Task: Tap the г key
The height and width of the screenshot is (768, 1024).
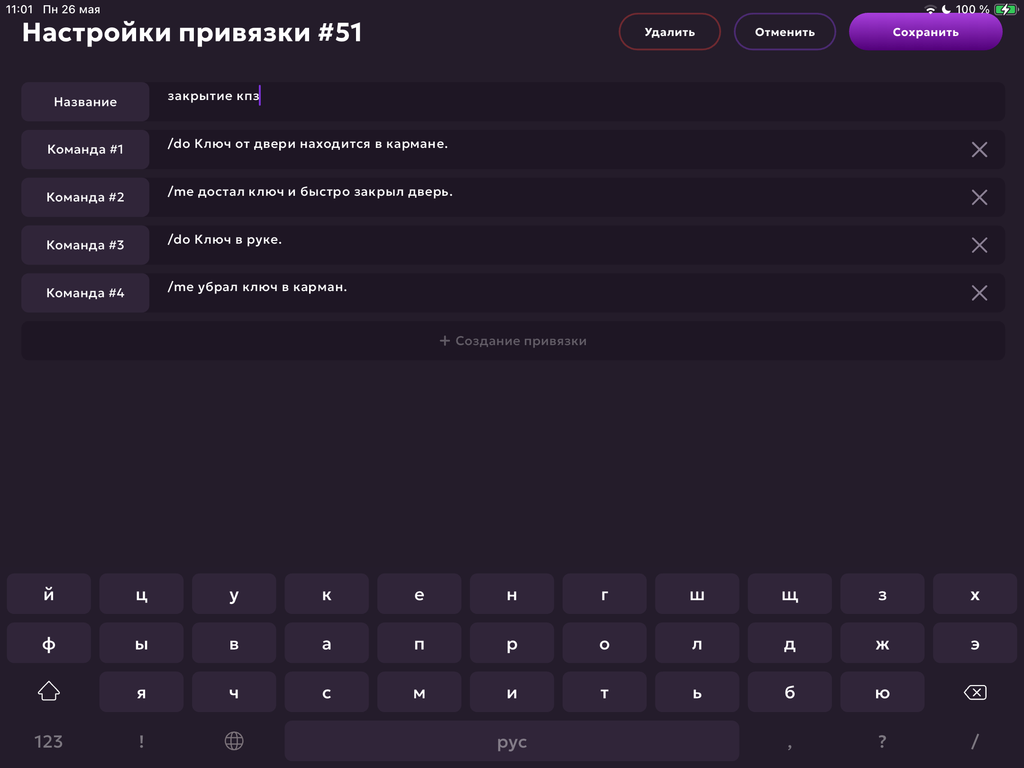Action: click(x=605, y=594)
